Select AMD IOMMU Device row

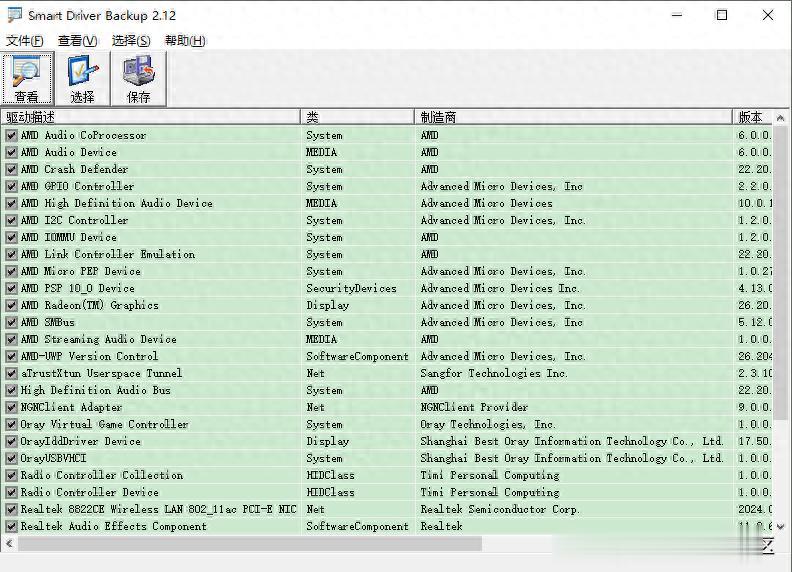[386, 237]
